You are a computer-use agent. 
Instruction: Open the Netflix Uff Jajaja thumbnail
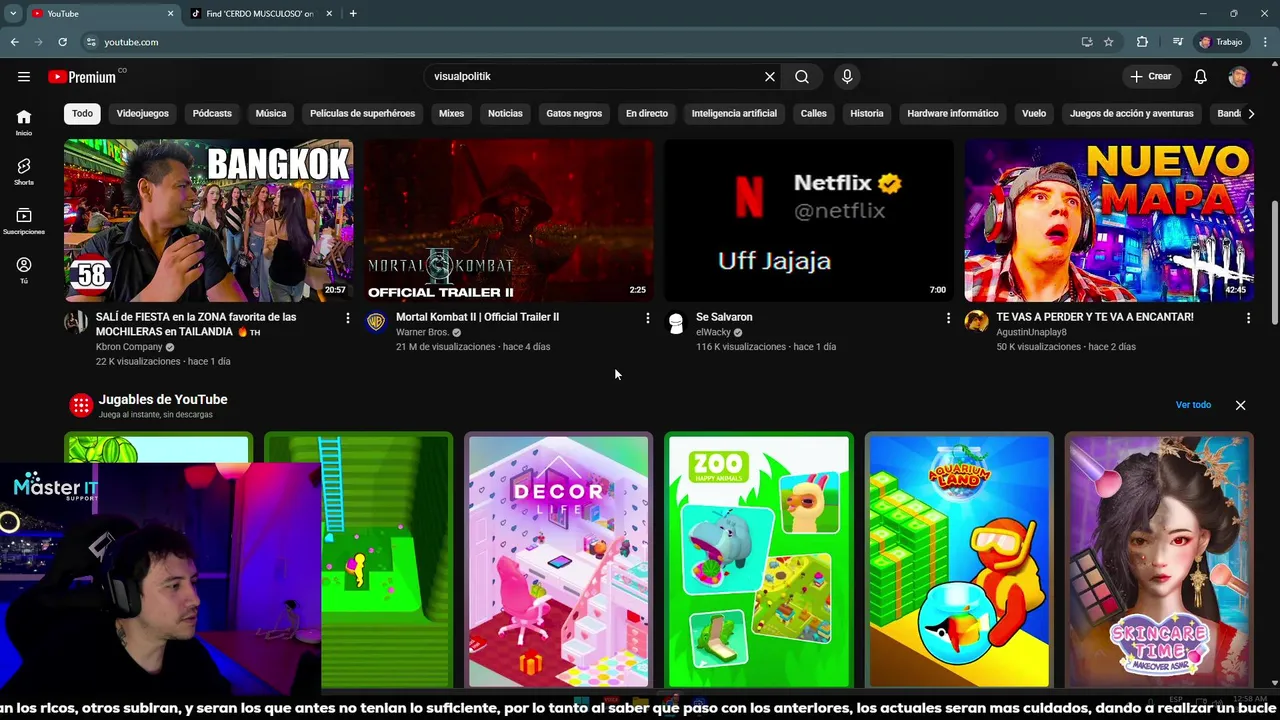tap(809, 220)
